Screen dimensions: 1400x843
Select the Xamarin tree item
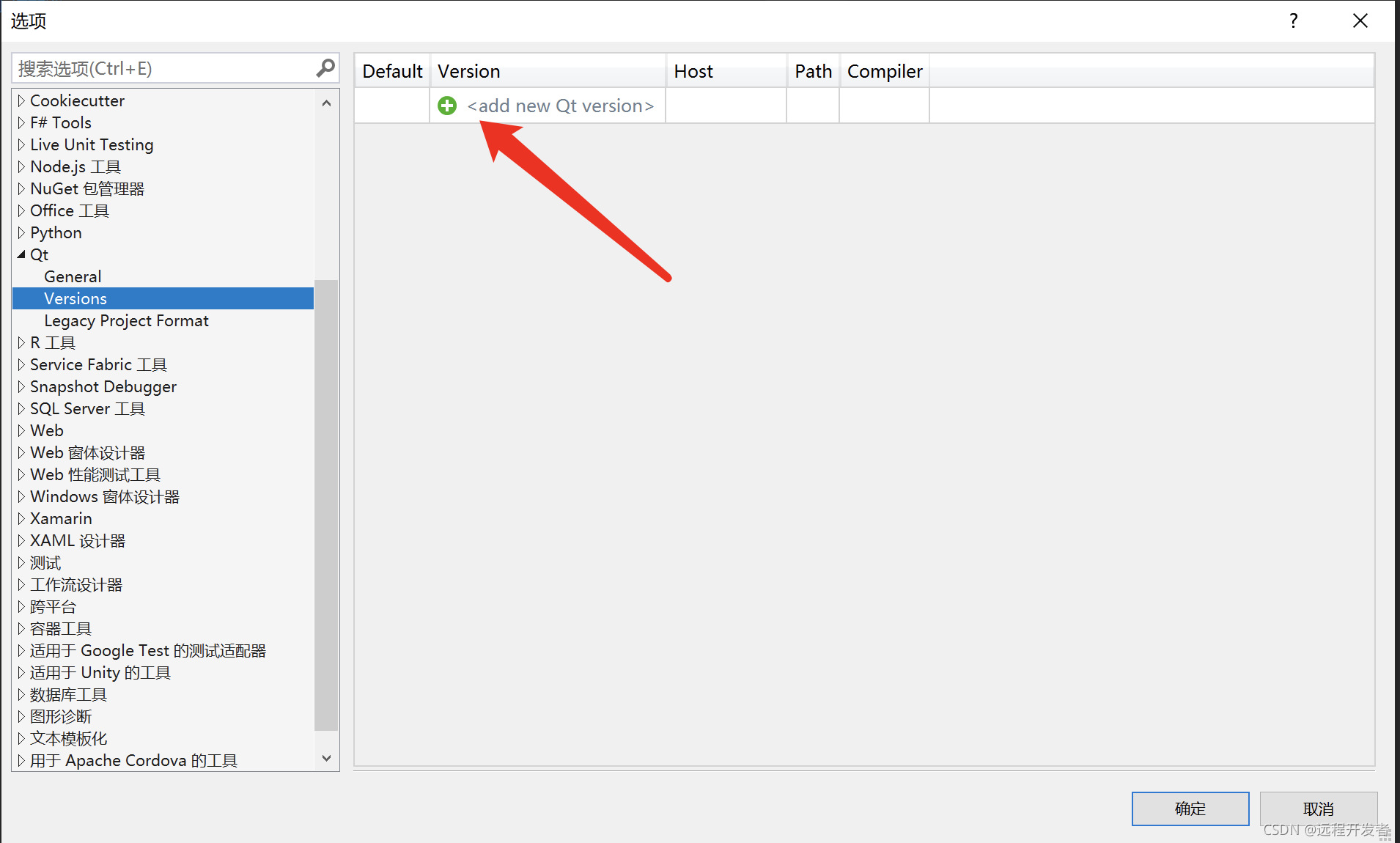point(61,518)
